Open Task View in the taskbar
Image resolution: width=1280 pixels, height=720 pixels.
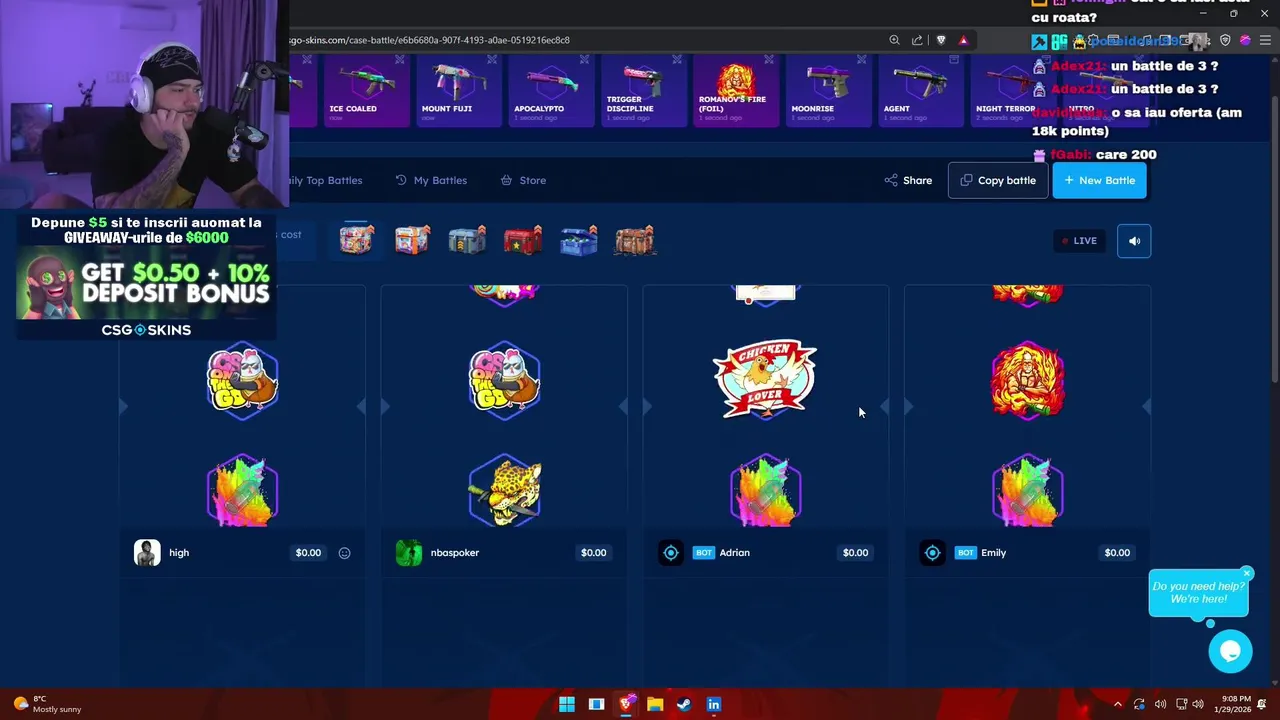click(596, 704)
